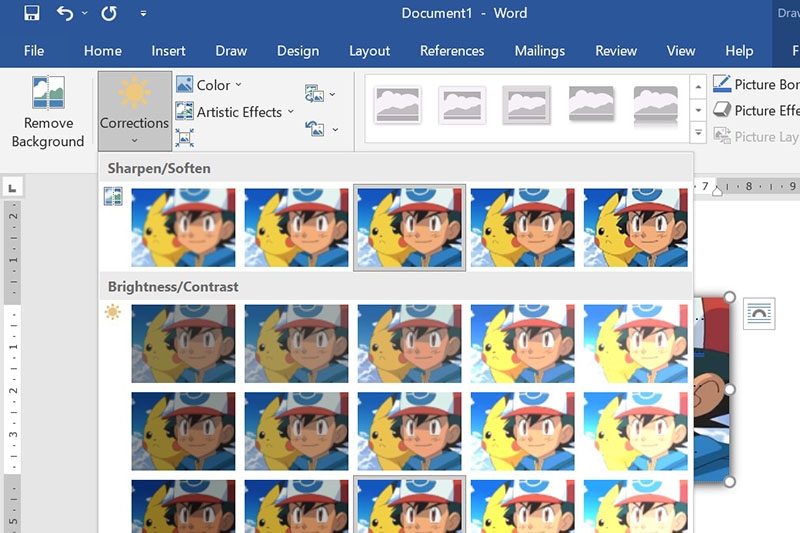
Task: Select the third picture style with gray frame
Action: (x=527, y=105)
